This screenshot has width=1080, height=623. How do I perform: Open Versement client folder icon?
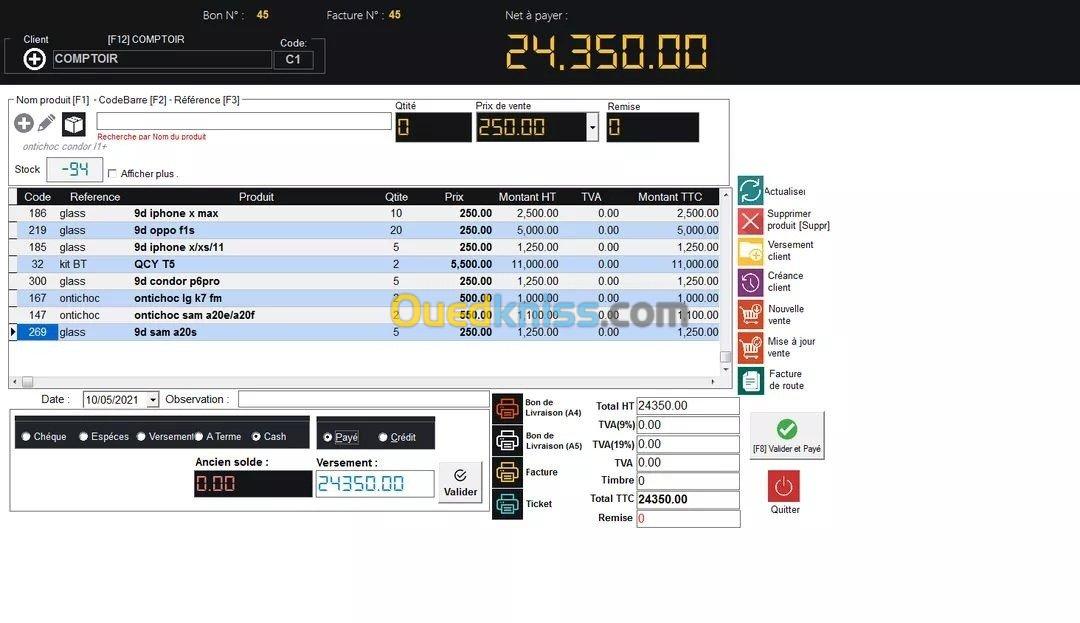750,252
